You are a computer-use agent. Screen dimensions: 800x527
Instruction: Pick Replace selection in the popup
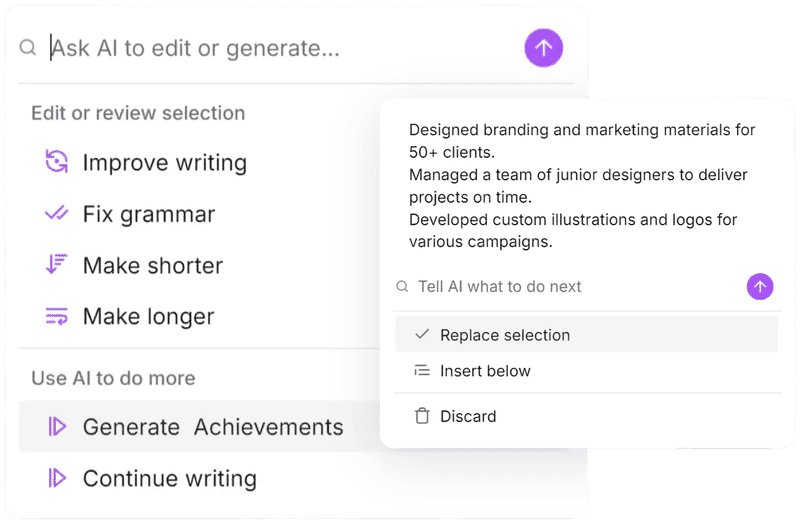(505, 335)
